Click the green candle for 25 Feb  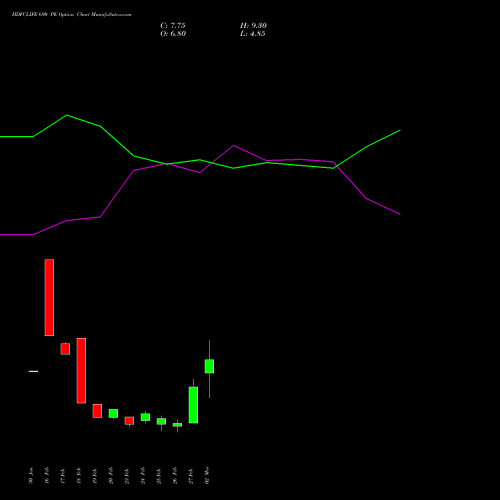161,421
